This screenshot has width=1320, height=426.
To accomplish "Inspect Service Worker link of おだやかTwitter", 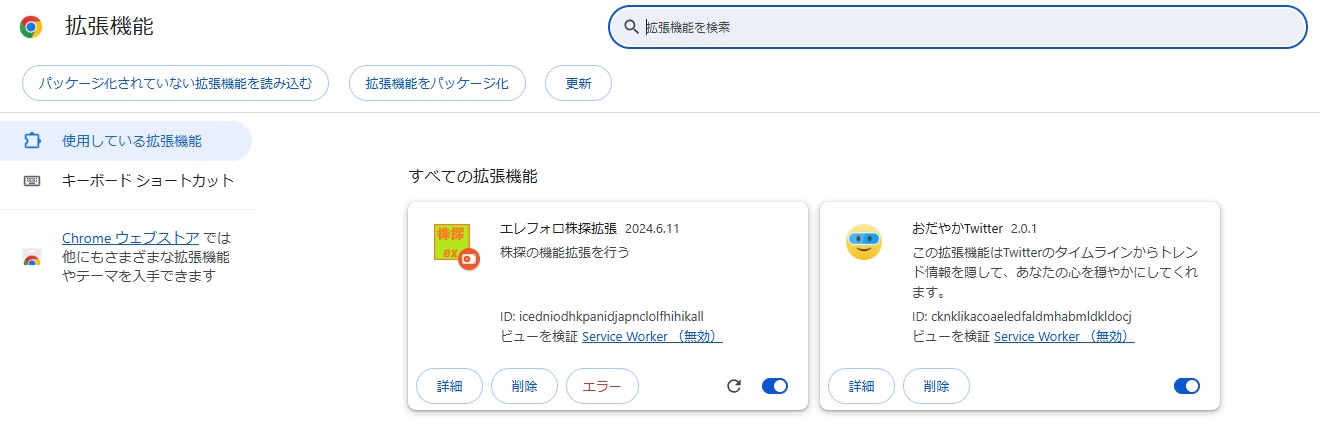I will click(1064, 337).
